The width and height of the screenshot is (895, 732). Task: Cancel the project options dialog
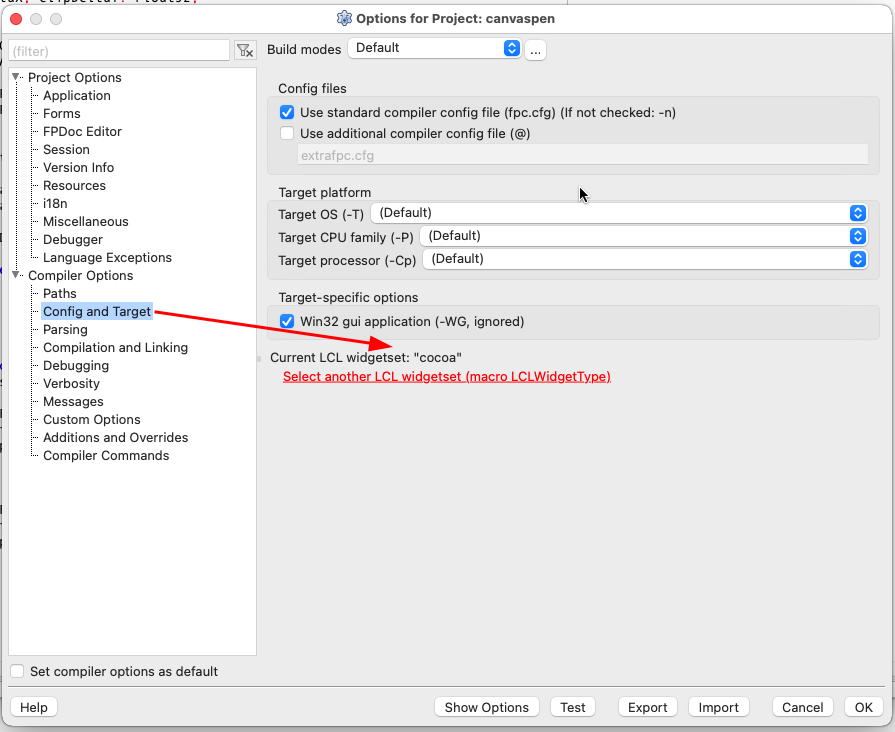click(803, 707)
